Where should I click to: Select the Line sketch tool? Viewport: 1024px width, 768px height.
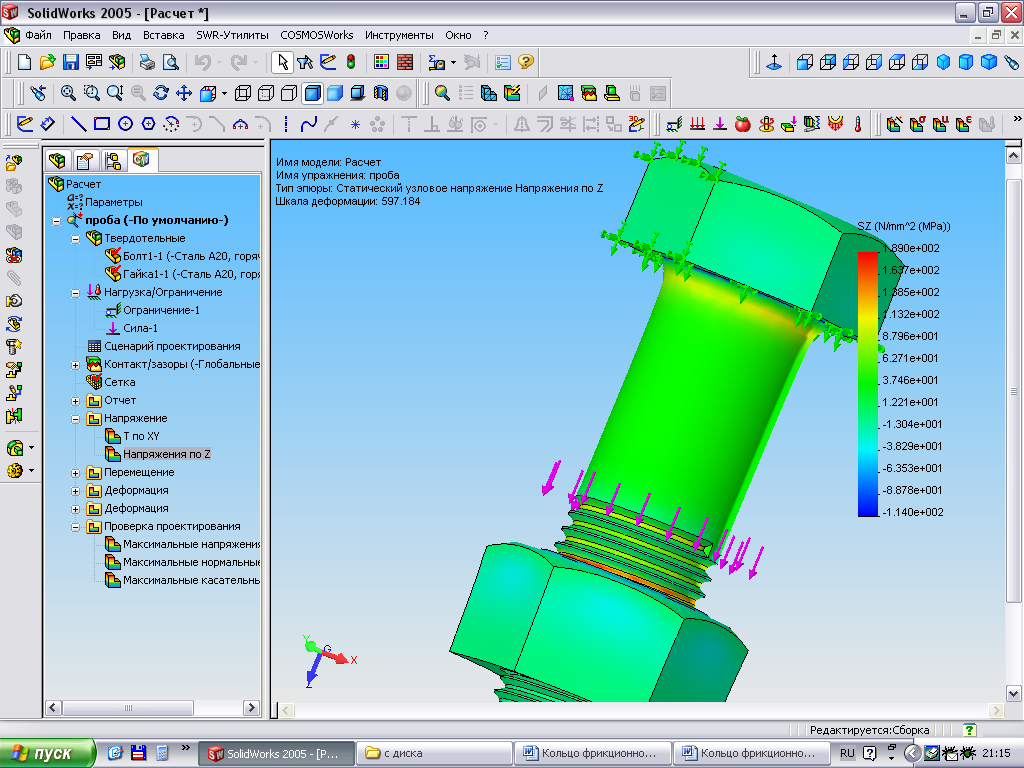point(78,124)
